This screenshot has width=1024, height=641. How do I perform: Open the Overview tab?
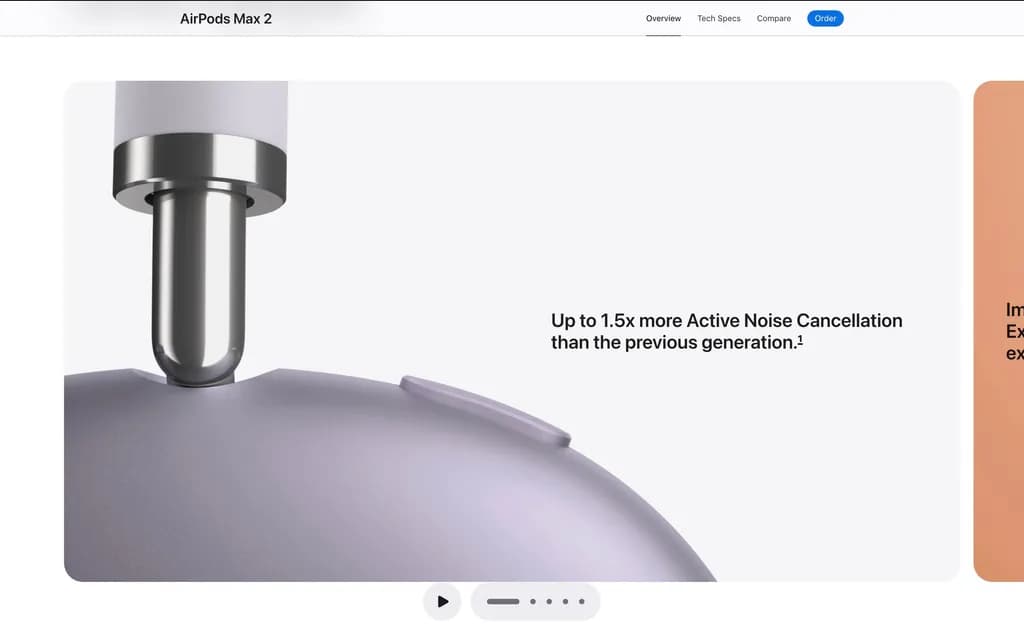(663, 18)
